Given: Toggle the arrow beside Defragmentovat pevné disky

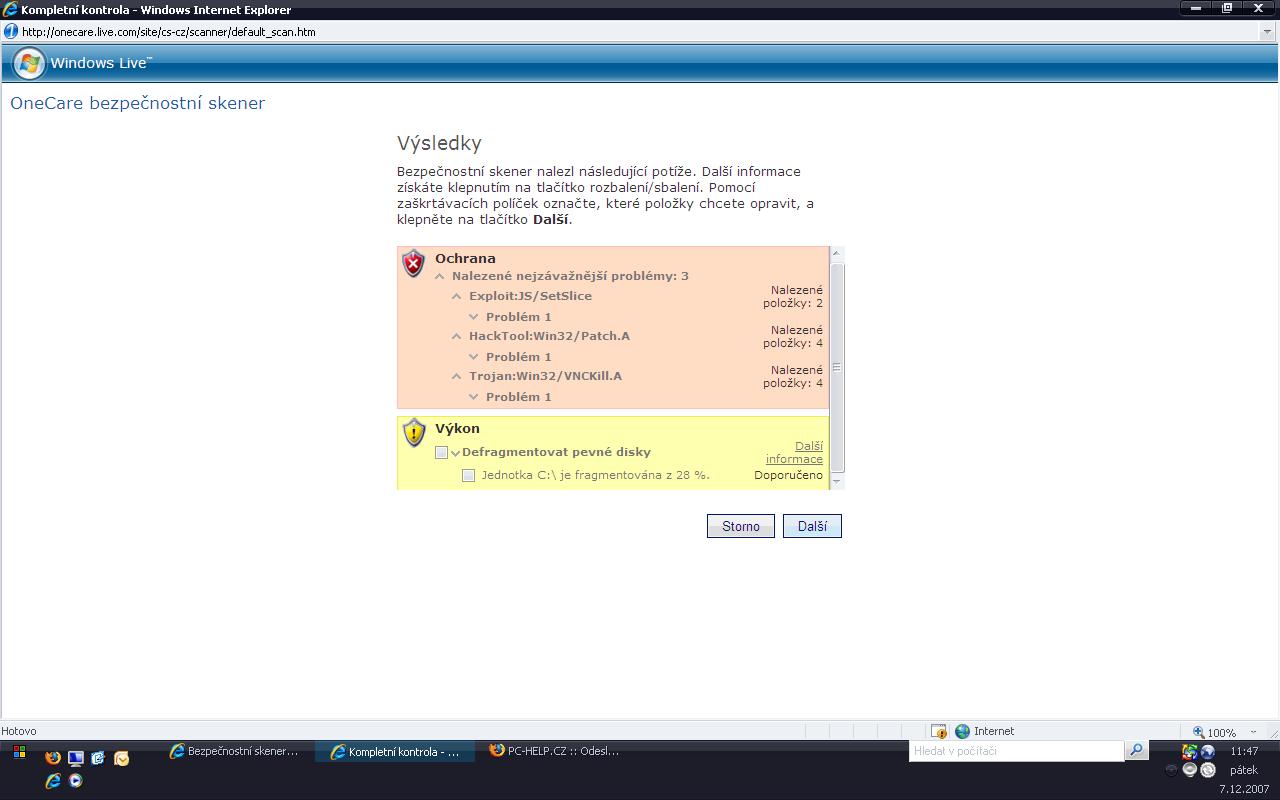Looking at the screenshot, I should 455,453.
